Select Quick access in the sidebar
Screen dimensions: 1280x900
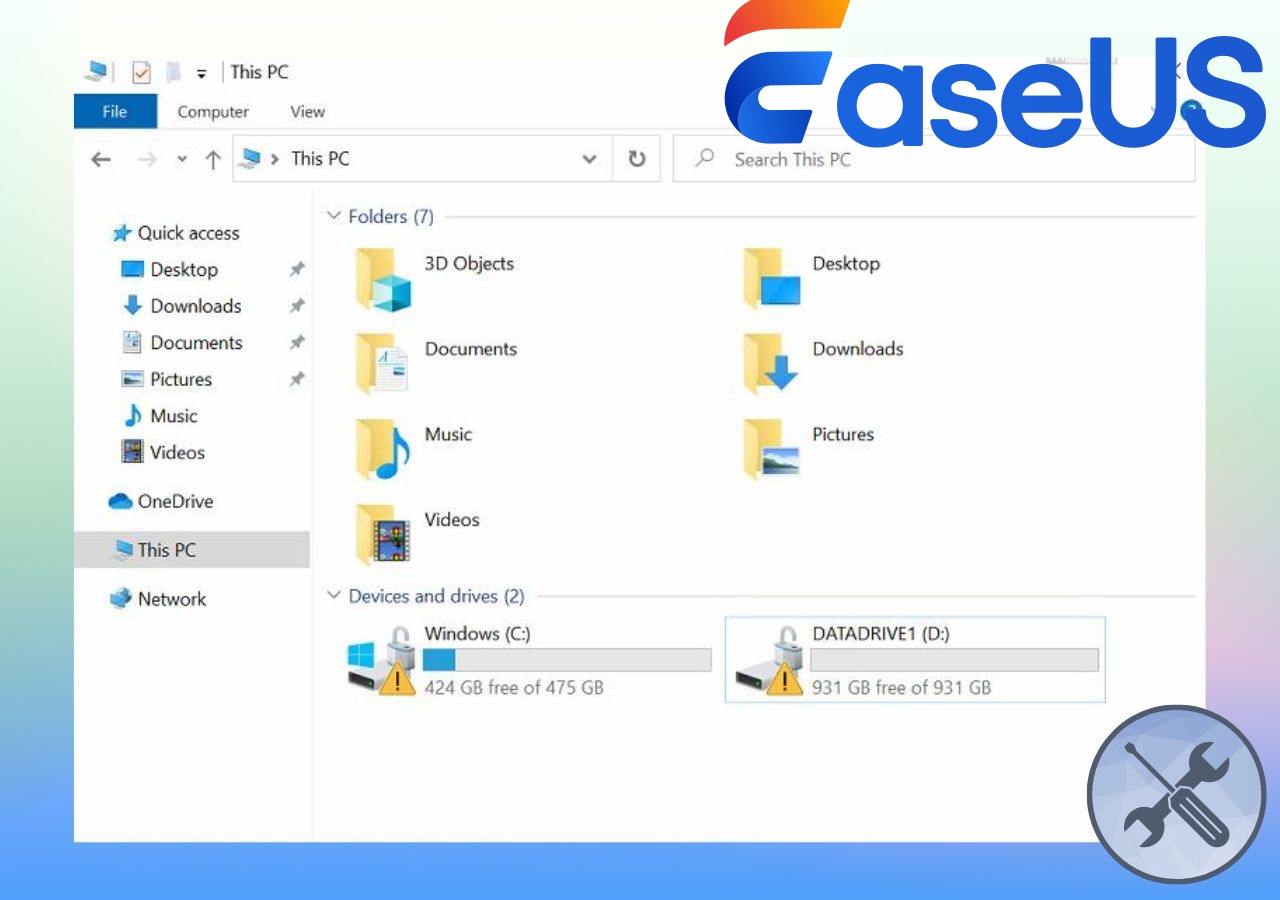point(186,233)
